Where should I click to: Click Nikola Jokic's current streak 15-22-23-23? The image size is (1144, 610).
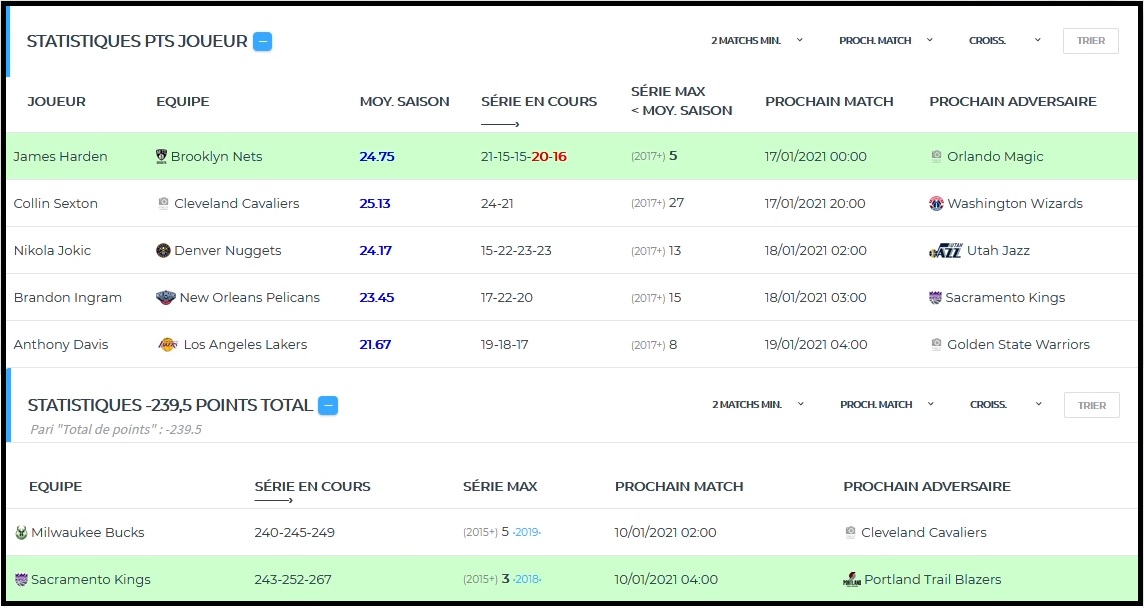[x=517, y=250]
